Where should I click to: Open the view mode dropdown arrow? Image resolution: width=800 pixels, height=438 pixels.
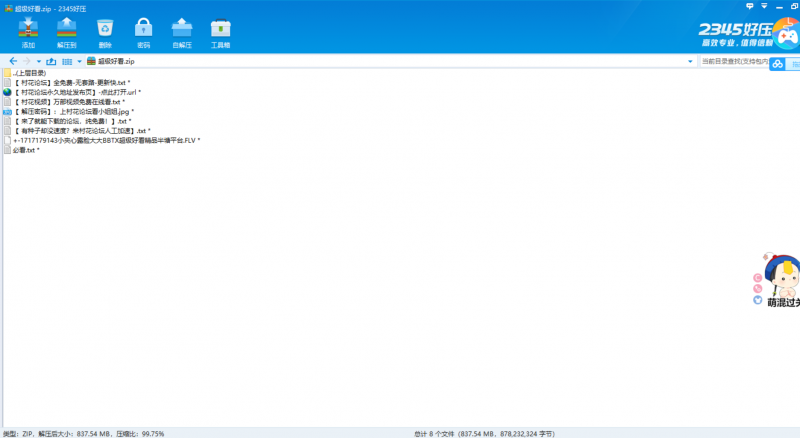(80, 62)
